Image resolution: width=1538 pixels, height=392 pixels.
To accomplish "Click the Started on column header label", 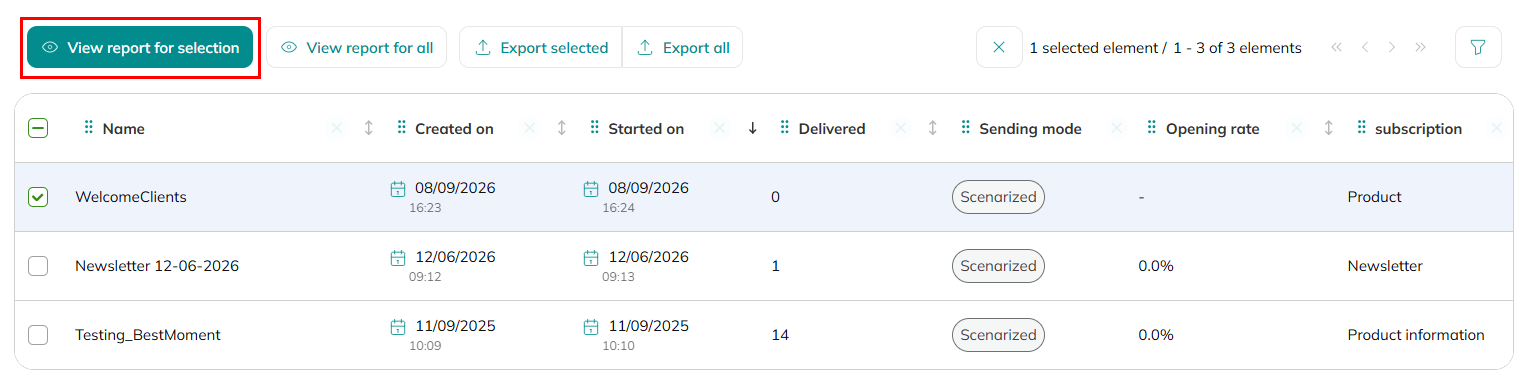I will [646, 129].
